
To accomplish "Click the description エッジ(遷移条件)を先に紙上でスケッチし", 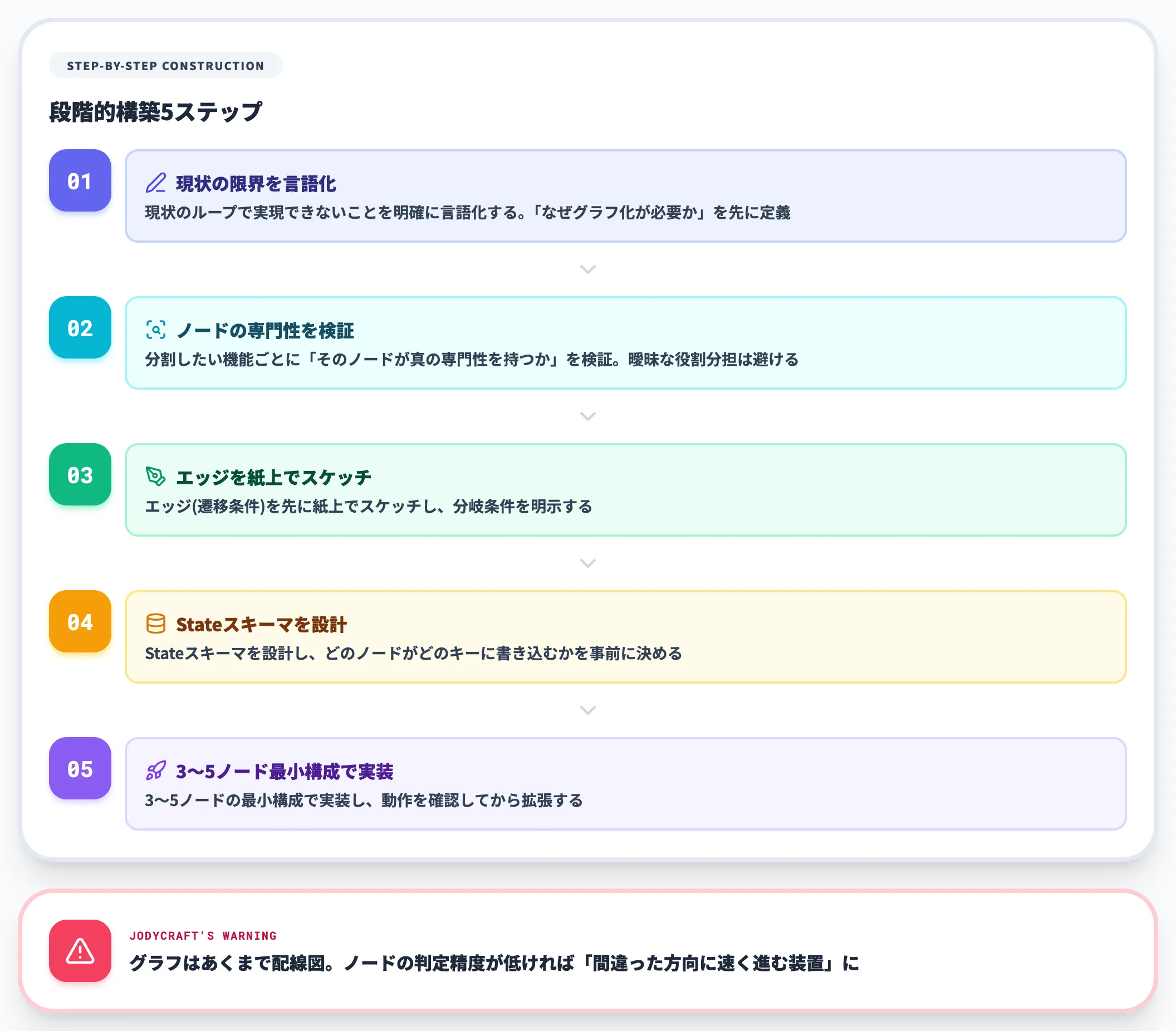I will [x=368, y=506].
